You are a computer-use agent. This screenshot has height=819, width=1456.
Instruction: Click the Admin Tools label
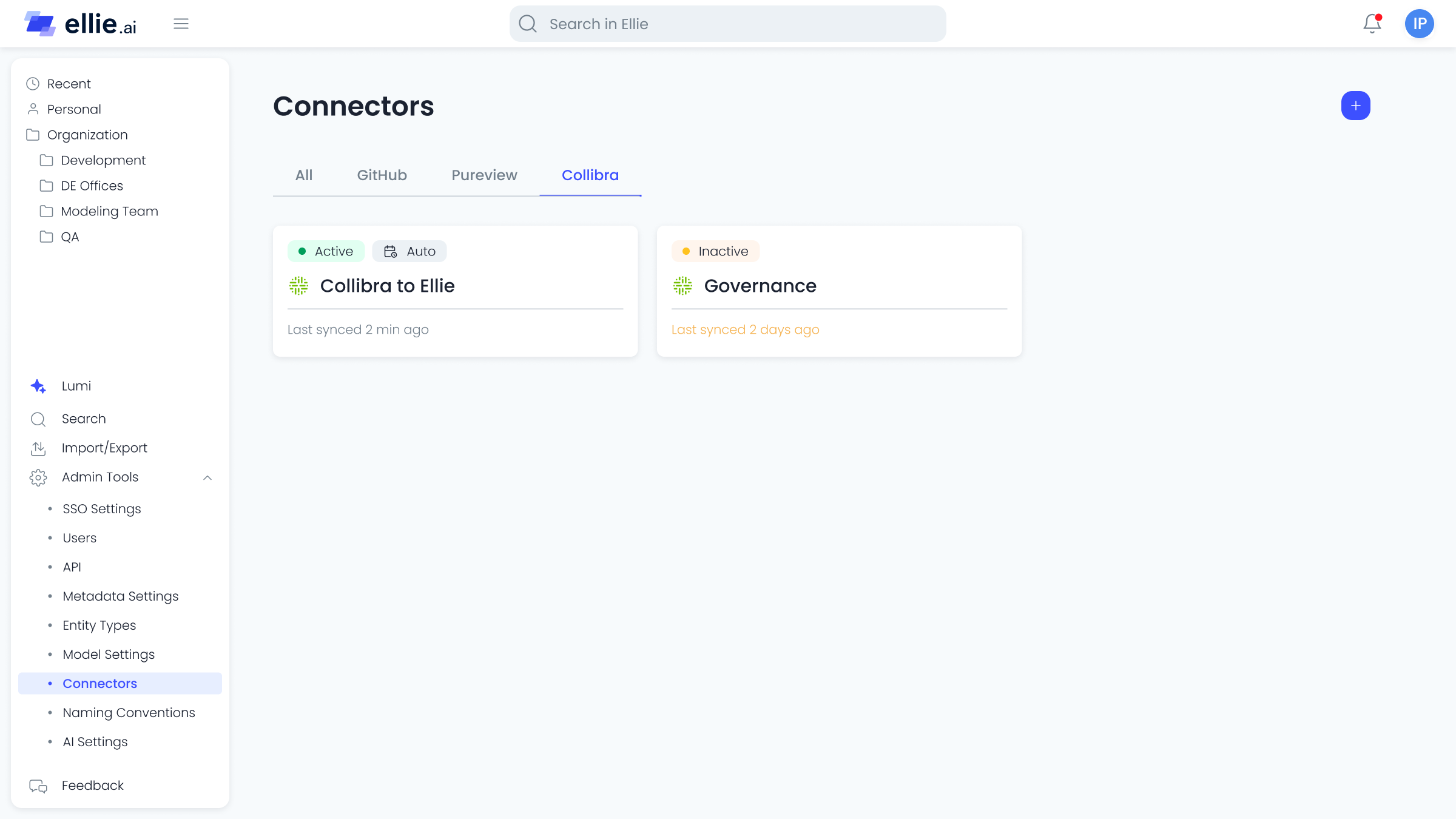click(100, 477)
